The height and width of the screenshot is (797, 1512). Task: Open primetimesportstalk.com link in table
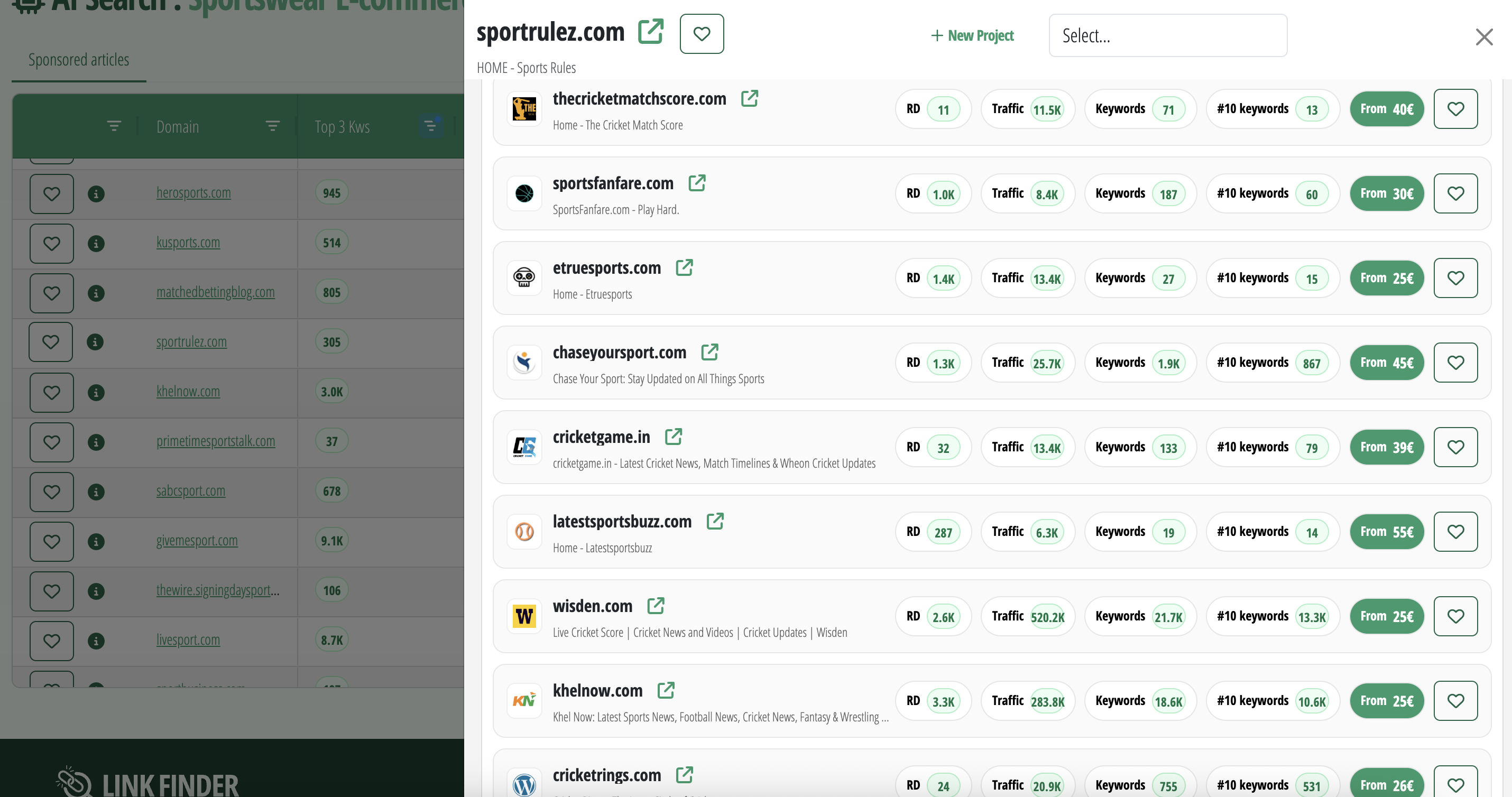[x=215, y=441]
